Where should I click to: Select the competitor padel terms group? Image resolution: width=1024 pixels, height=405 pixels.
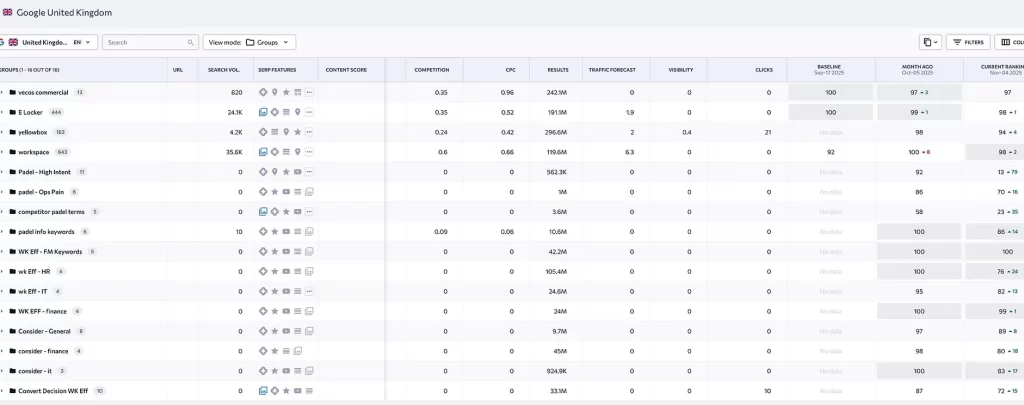click(52, 212)
